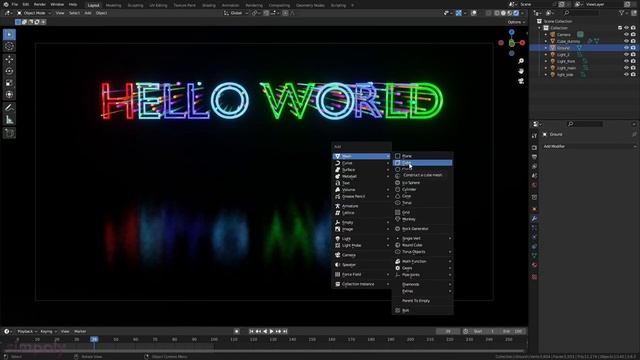Select Camera in the Add menu
This screenshot has height=360, width=640.
(x=362, y=255)
